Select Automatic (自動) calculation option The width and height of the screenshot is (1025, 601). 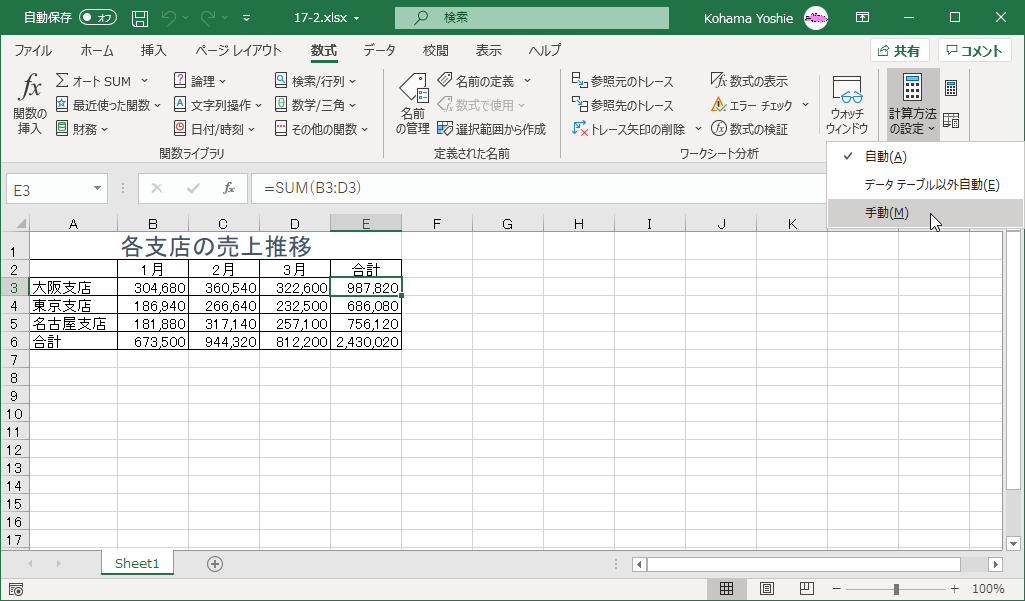click(x=925, y=156)
